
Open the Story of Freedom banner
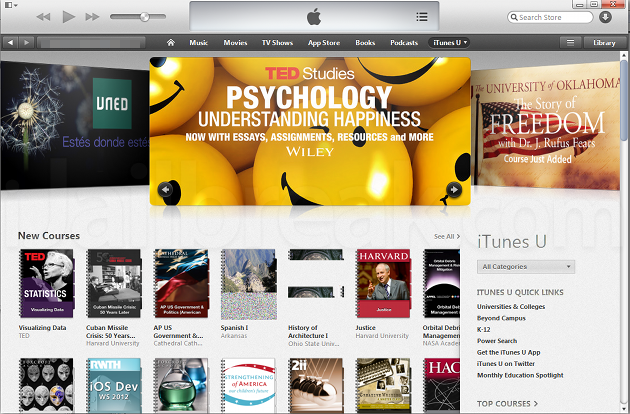coord(546,125)
